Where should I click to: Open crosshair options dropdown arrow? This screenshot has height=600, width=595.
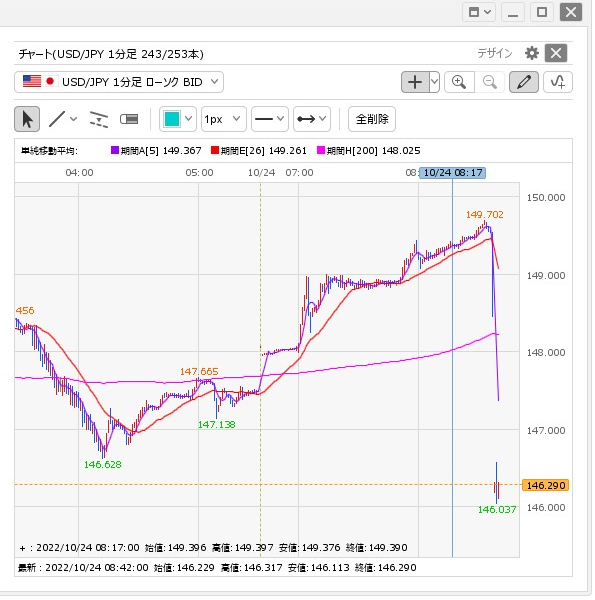coord(434,82)
